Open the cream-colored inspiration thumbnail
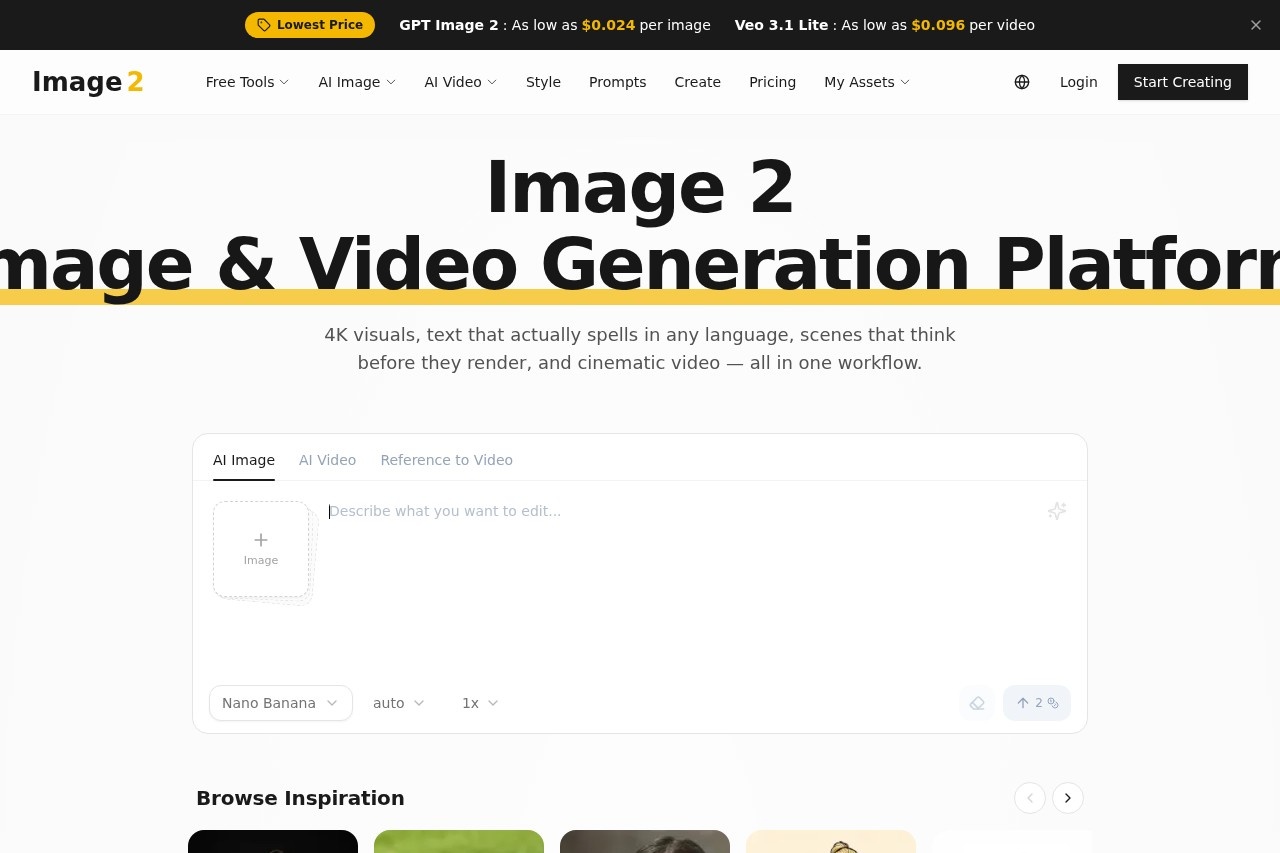 pyautogui.click(x=831, y=841)
